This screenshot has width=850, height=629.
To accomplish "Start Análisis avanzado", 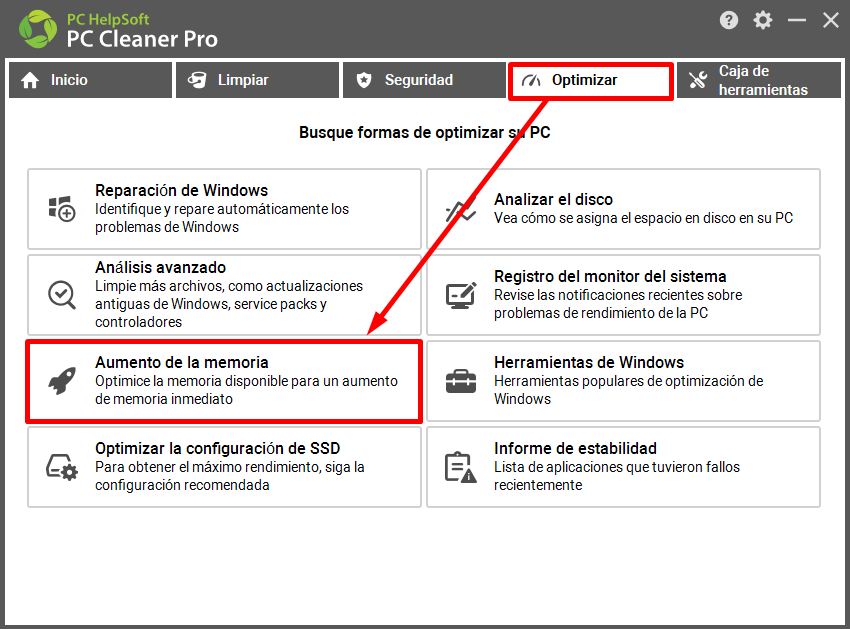I will (224, 295).
